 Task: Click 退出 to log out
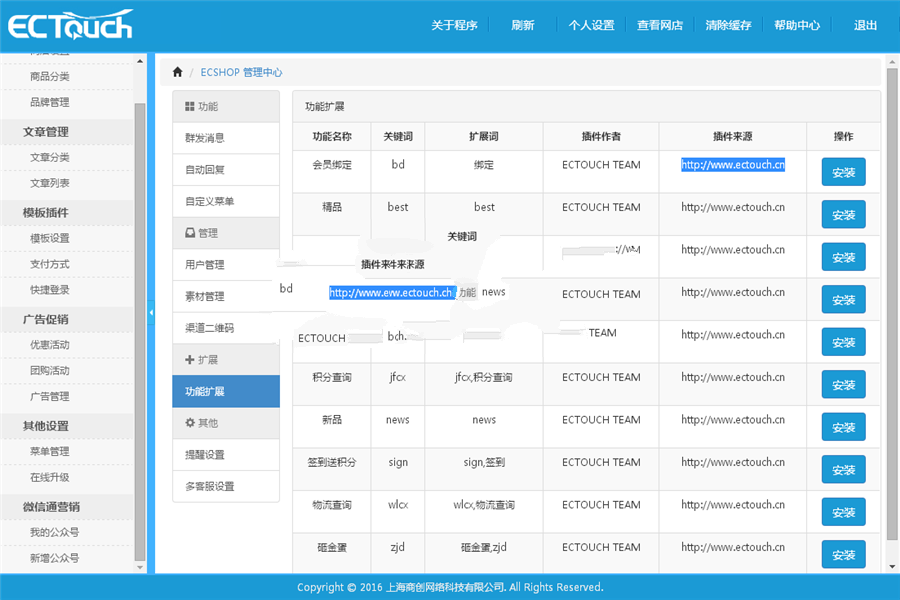865,25
